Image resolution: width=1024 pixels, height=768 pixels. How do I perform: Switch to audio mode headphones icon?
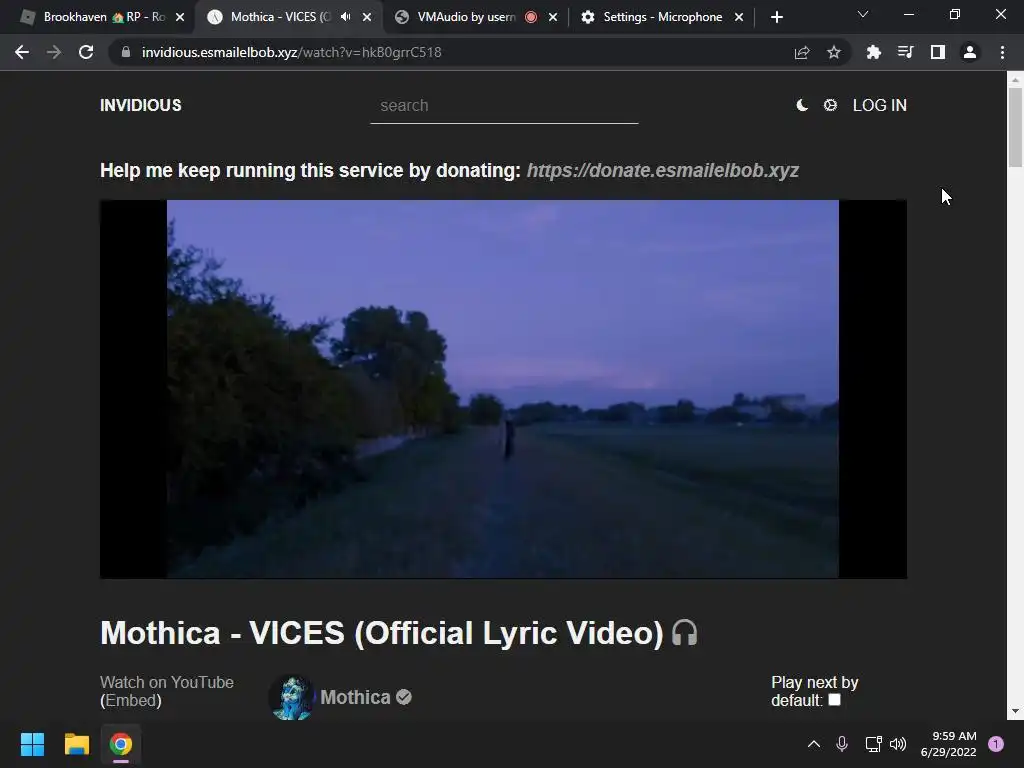[684, 632]
